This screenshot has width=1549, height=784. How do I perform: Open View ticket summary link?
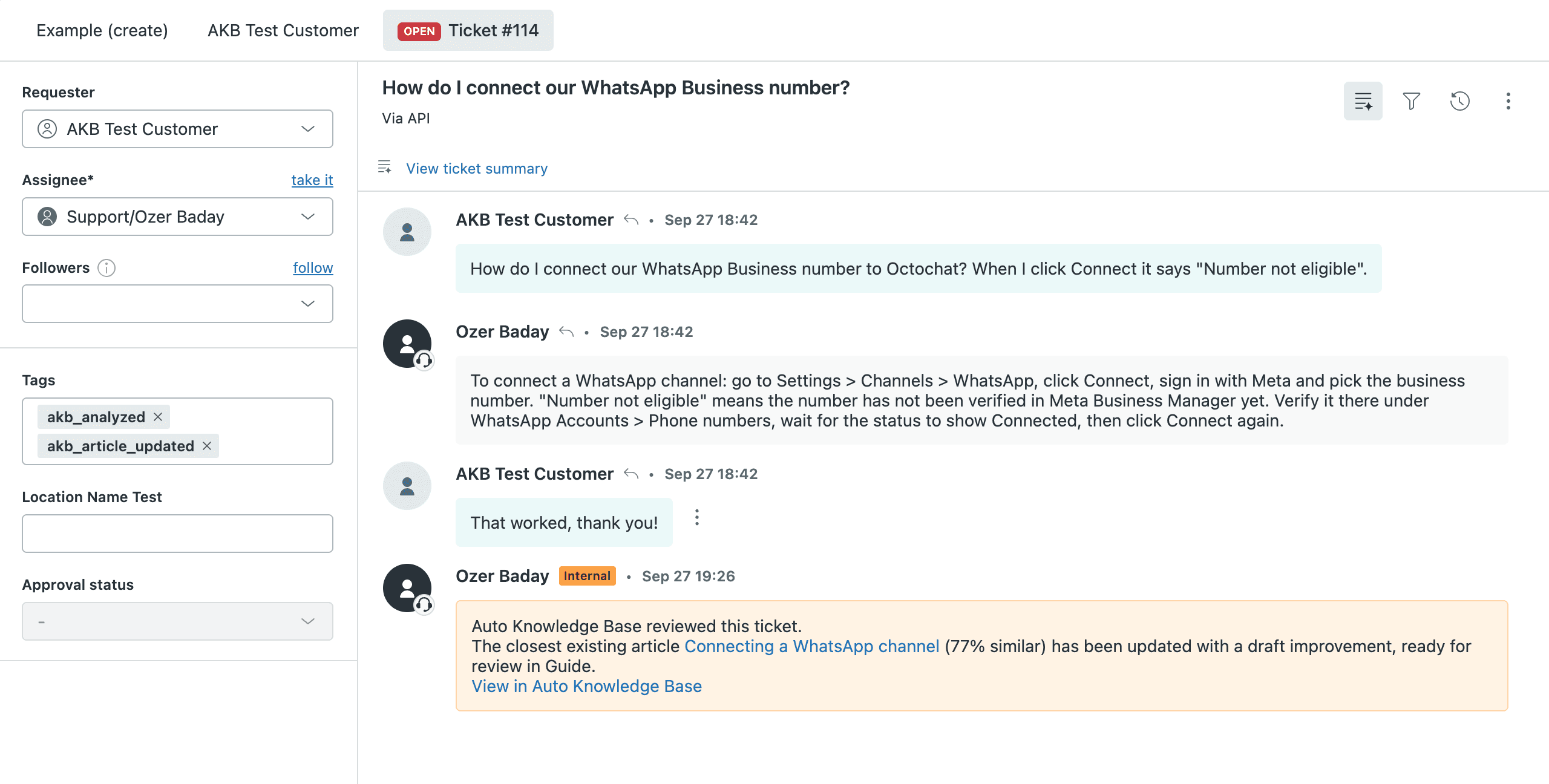477,168
